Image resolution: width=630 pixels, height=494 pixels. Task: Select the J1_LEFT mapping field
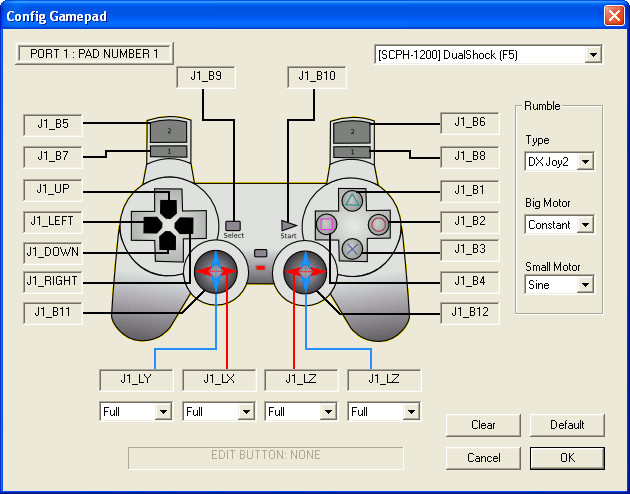tap(53, 222)
